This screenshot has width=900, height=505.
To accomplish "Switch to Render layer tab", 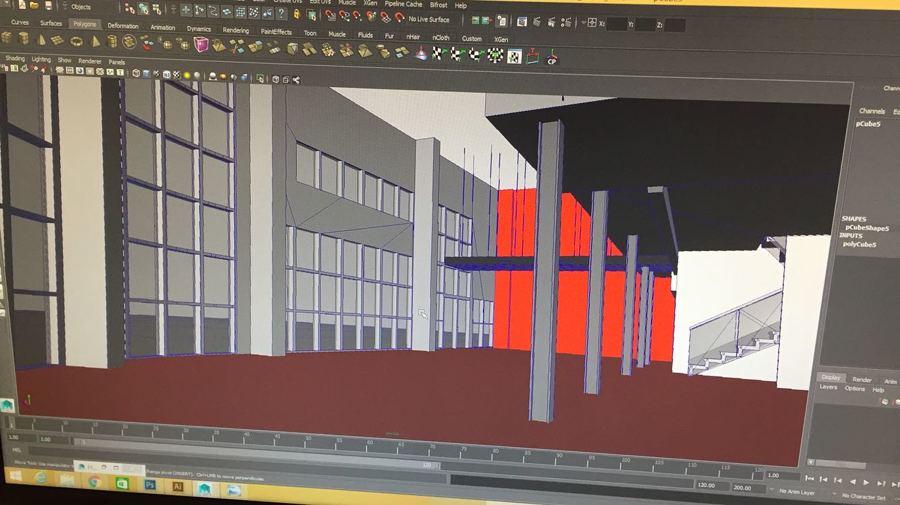I will pyautogui.click(x=862, y=380).
